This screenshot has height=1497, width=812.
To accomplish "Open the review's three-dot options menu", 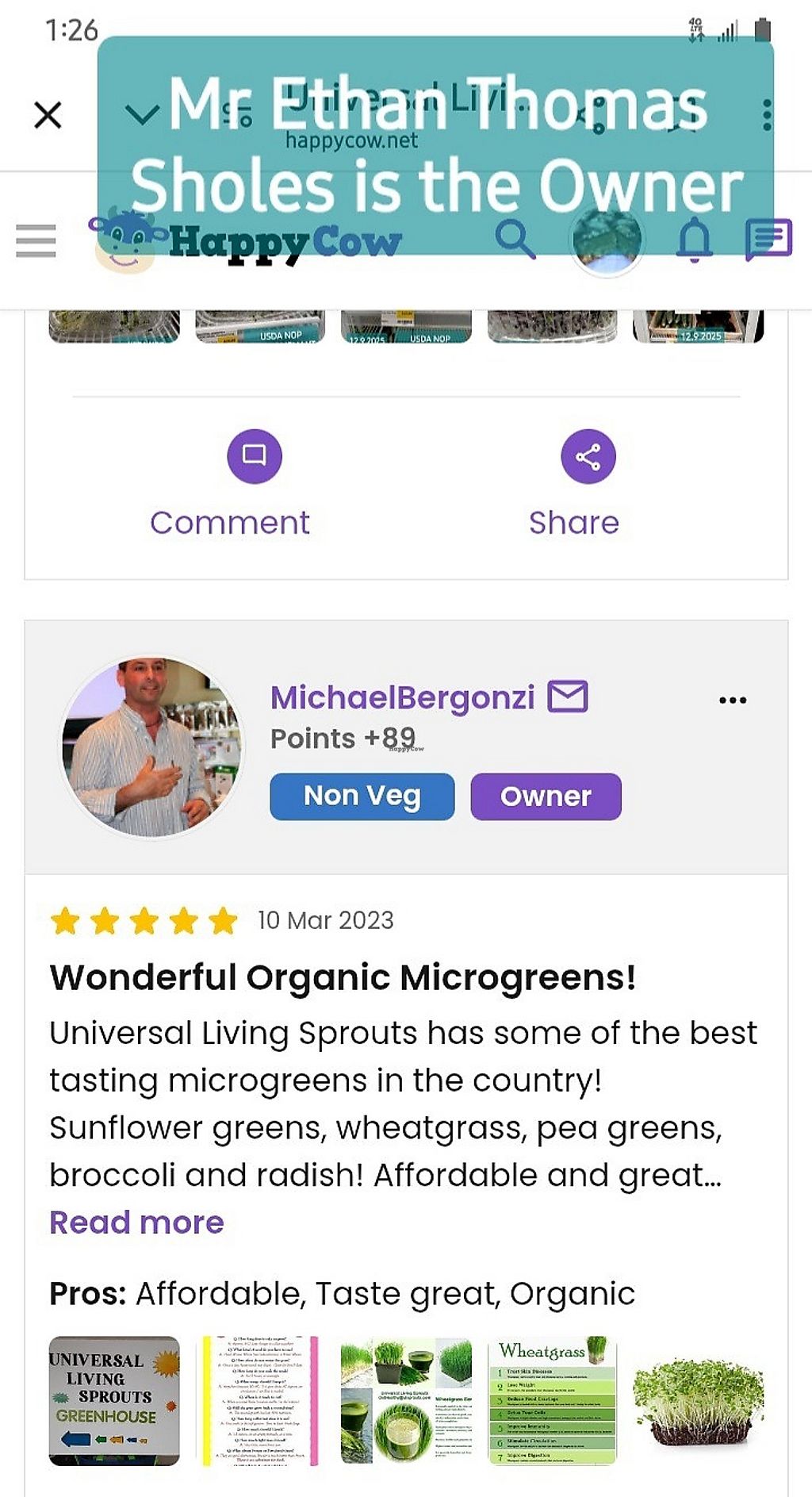I will [732, 700].
